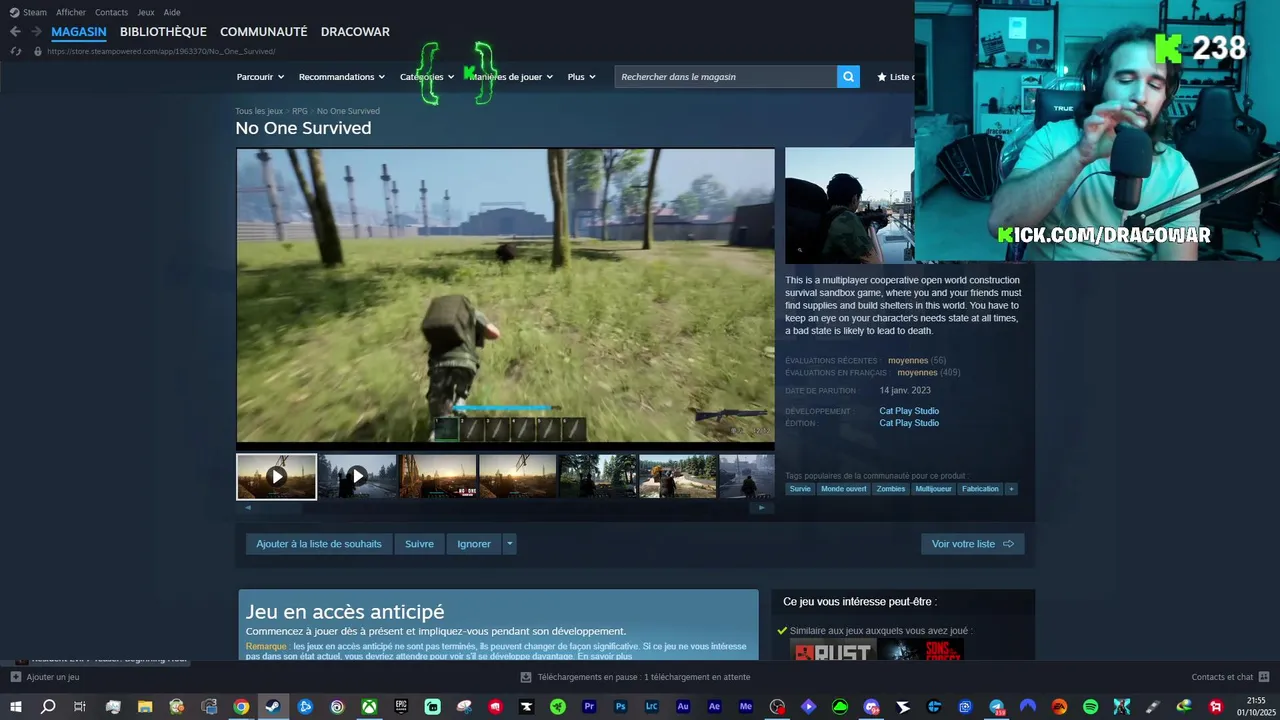
Task: Click the Suivre button
Action: tap(419, 544)
